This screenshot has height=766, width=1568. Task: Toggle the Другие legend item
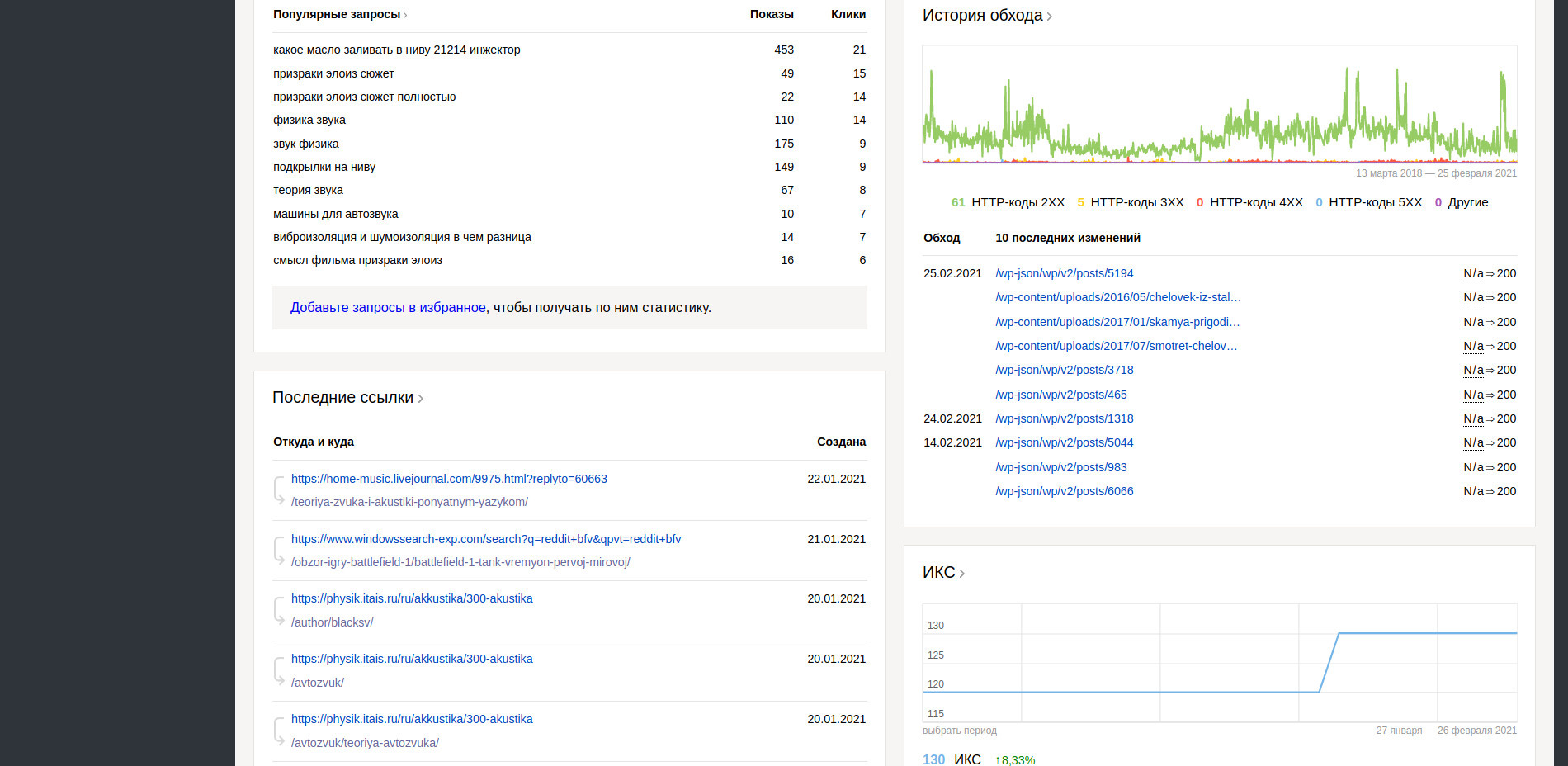coord(1462,202)
